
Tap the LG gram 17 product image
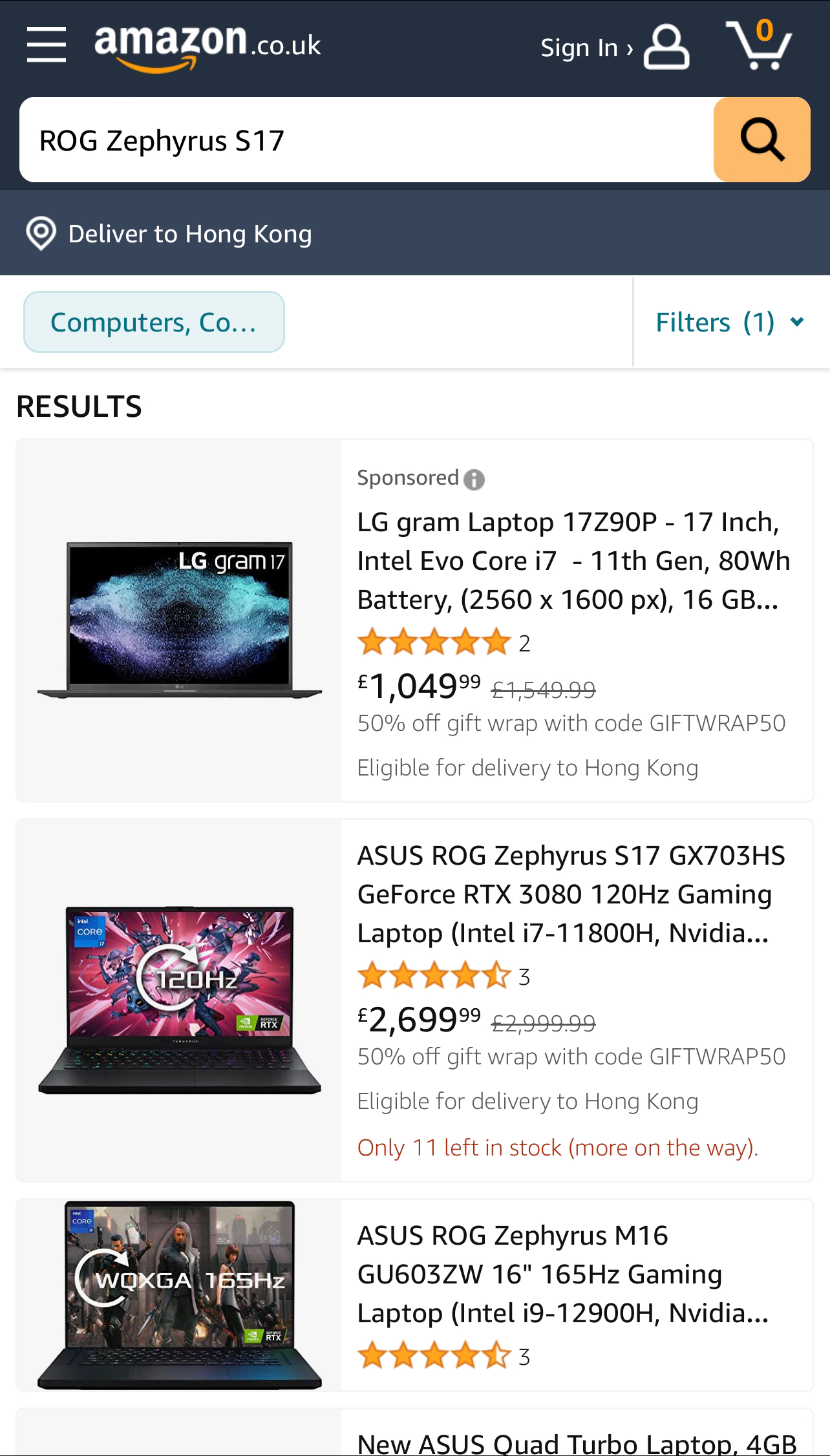(179, 620)
